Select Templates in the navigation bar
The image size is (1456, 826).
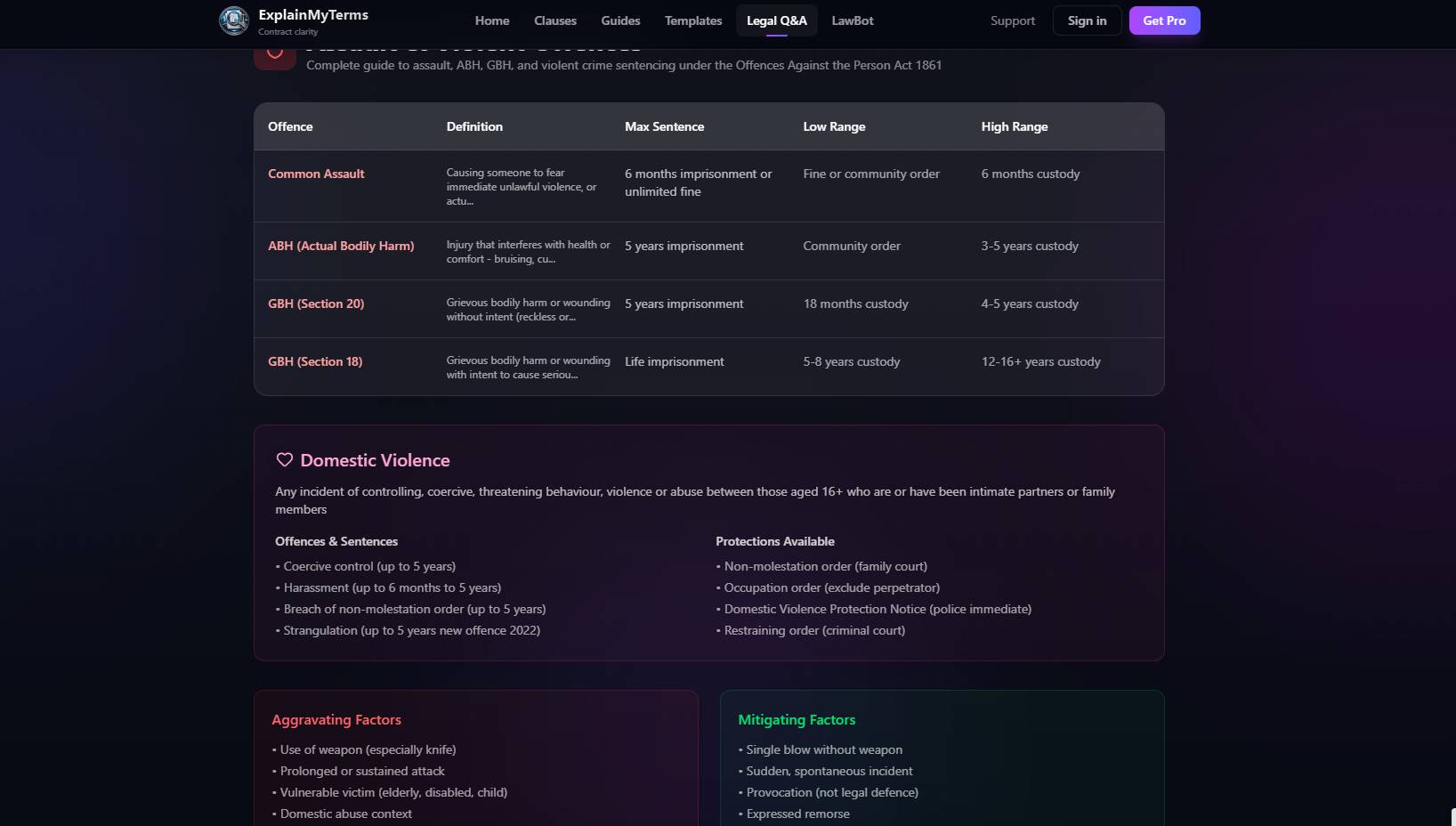(x=693, y=20)
